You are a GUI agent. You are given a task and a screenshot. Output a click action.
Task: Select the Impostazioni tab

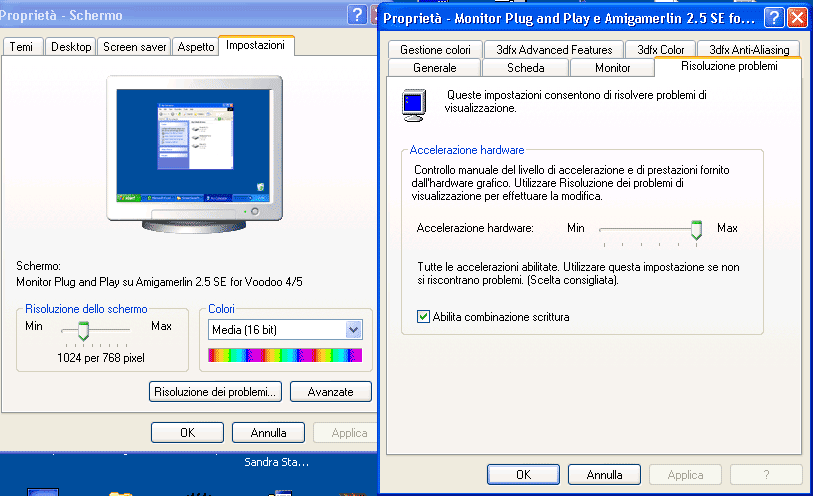[x=256, y=45]
